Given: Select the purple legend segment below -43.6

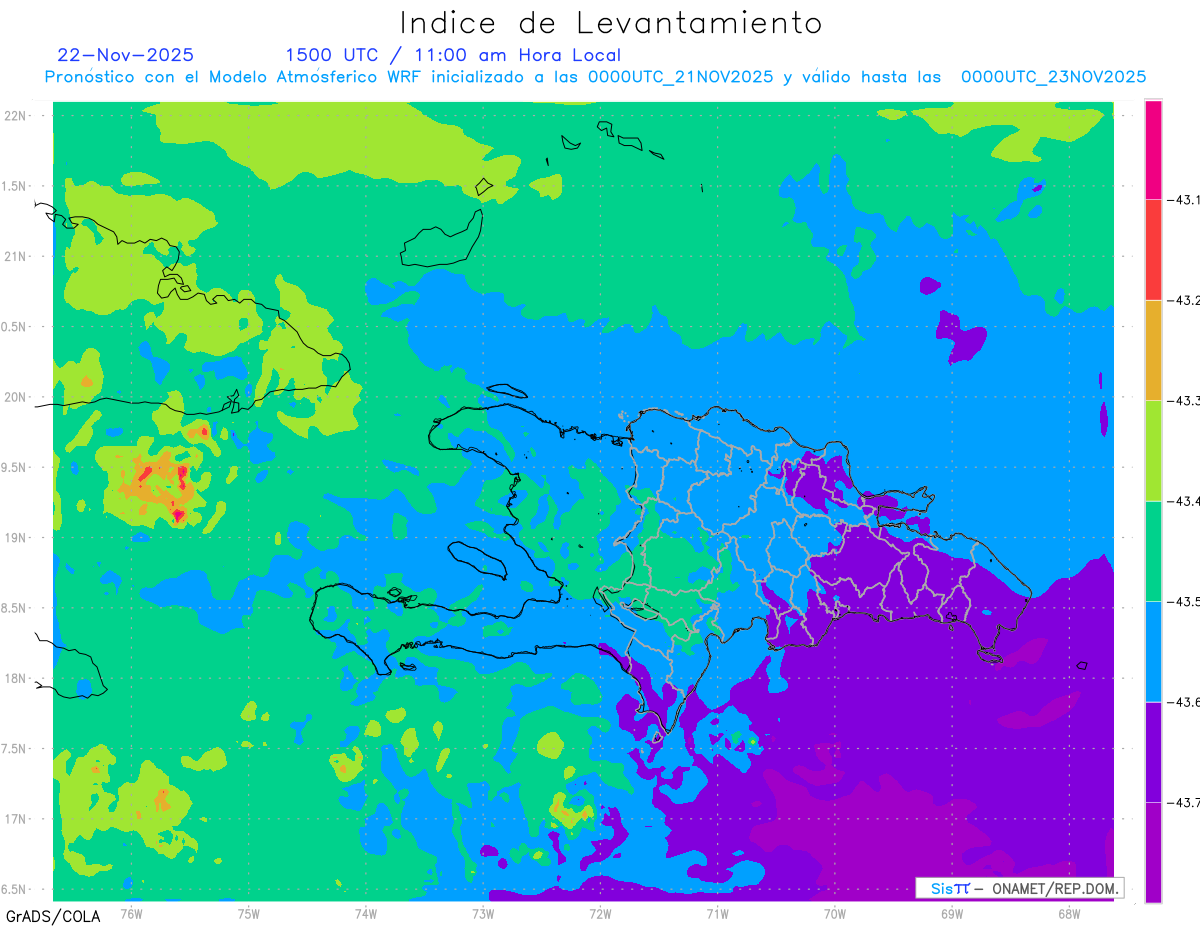Looking at the screenshot, I should 1153,752.
